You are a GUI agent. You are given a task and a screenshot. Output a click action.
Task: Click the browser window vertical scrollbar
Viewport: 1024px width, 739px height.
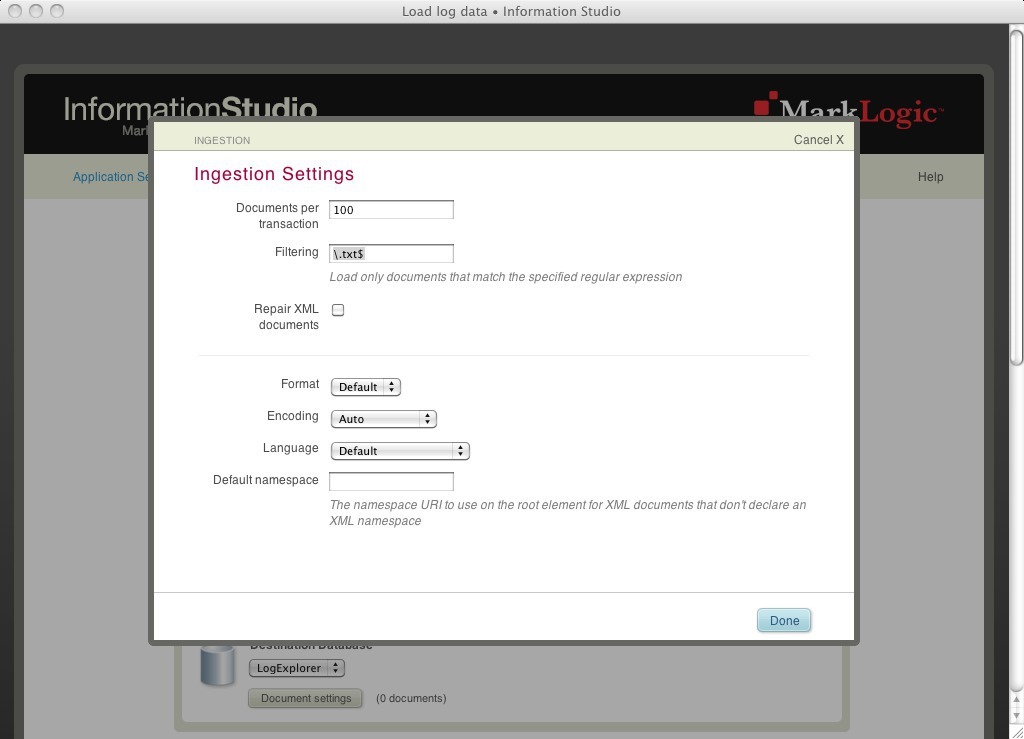[x=1016, y=196]
